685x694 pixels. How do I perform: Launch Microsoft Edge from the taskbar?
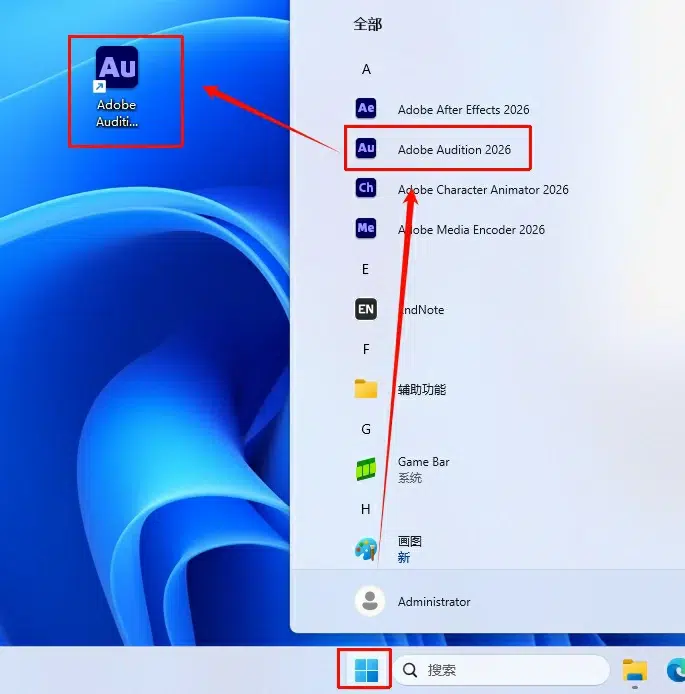pos(675,670)
